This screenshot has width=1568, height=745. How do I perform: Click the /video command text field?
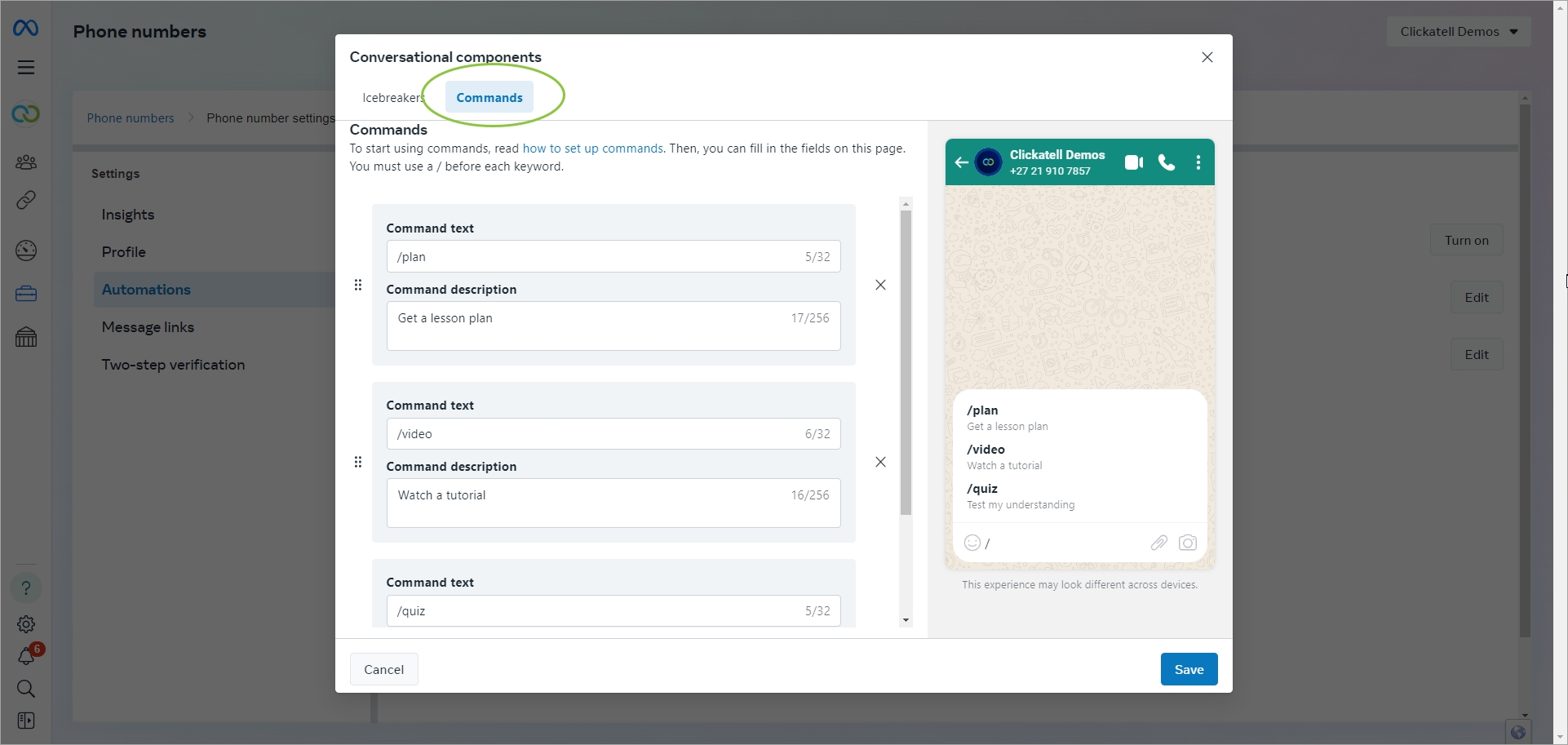pyautogui.click(x=596, y=434)
